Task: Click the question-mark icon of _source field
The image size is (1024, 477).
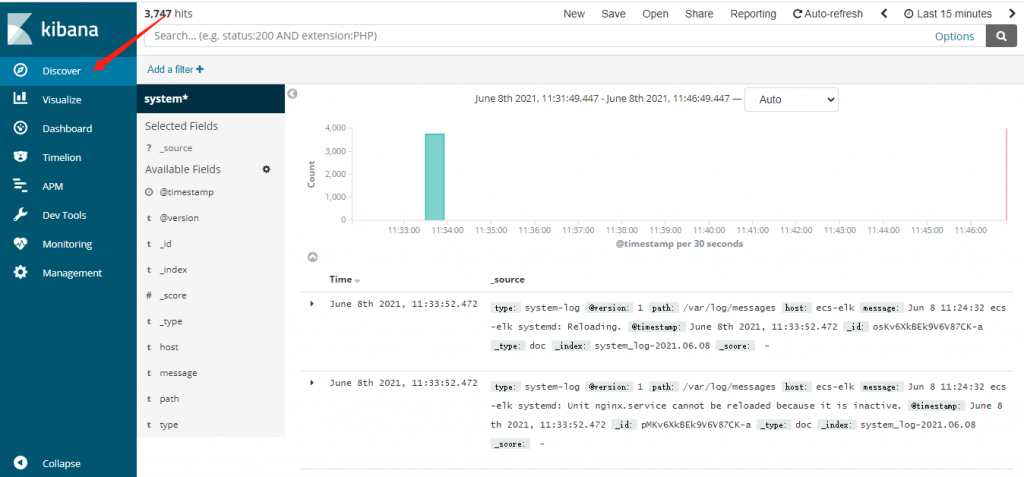Action: (149, 148)
